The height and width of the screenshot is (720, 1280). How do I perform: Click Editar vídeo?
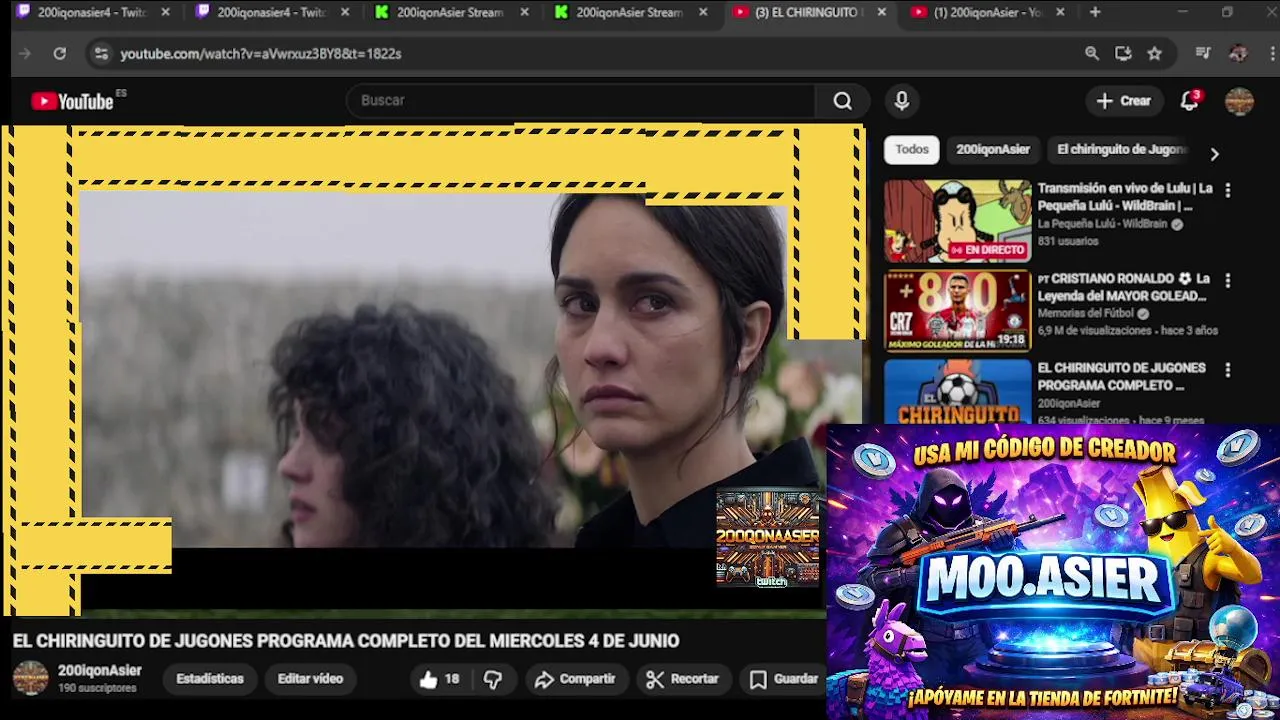[x=310, y=679]
